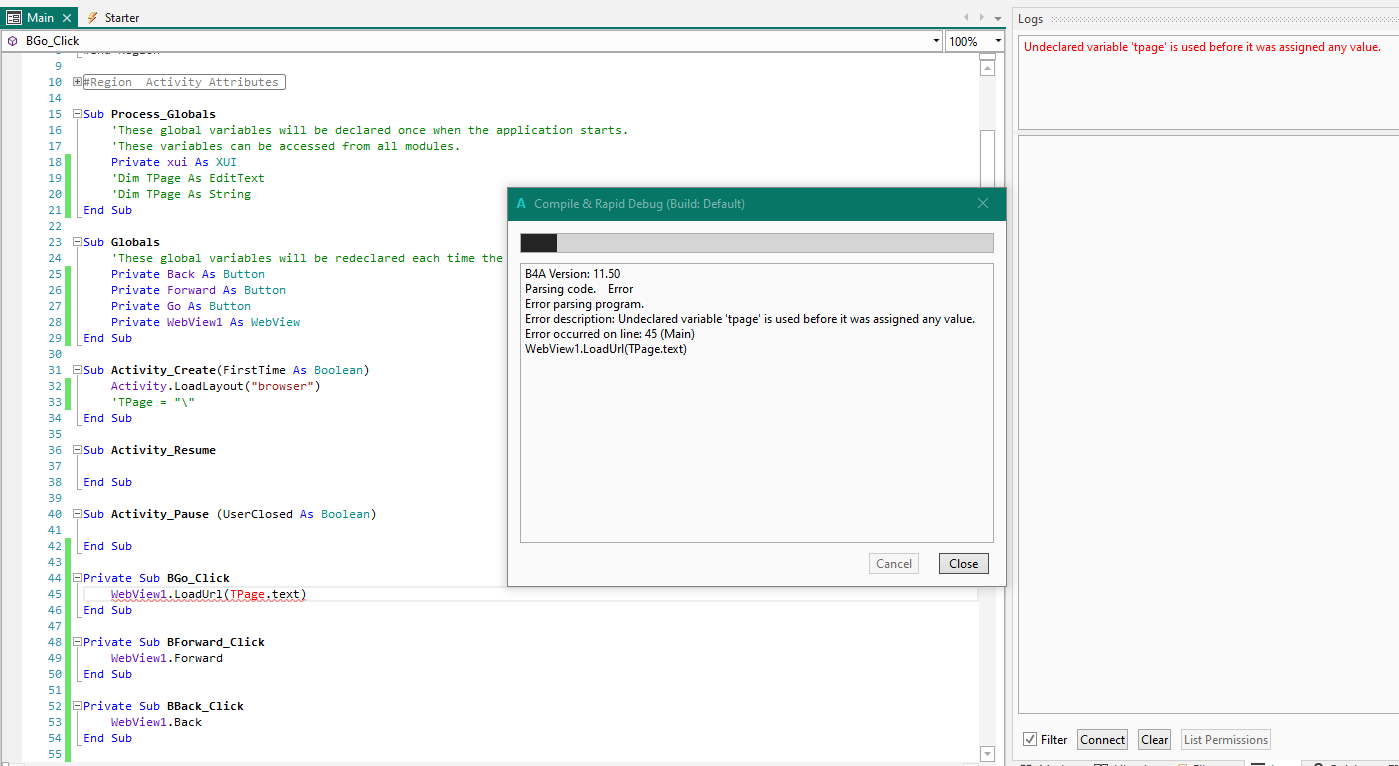Click the List Permissions button
This screenshot has height=766, width=1399.
point(1226,740)
